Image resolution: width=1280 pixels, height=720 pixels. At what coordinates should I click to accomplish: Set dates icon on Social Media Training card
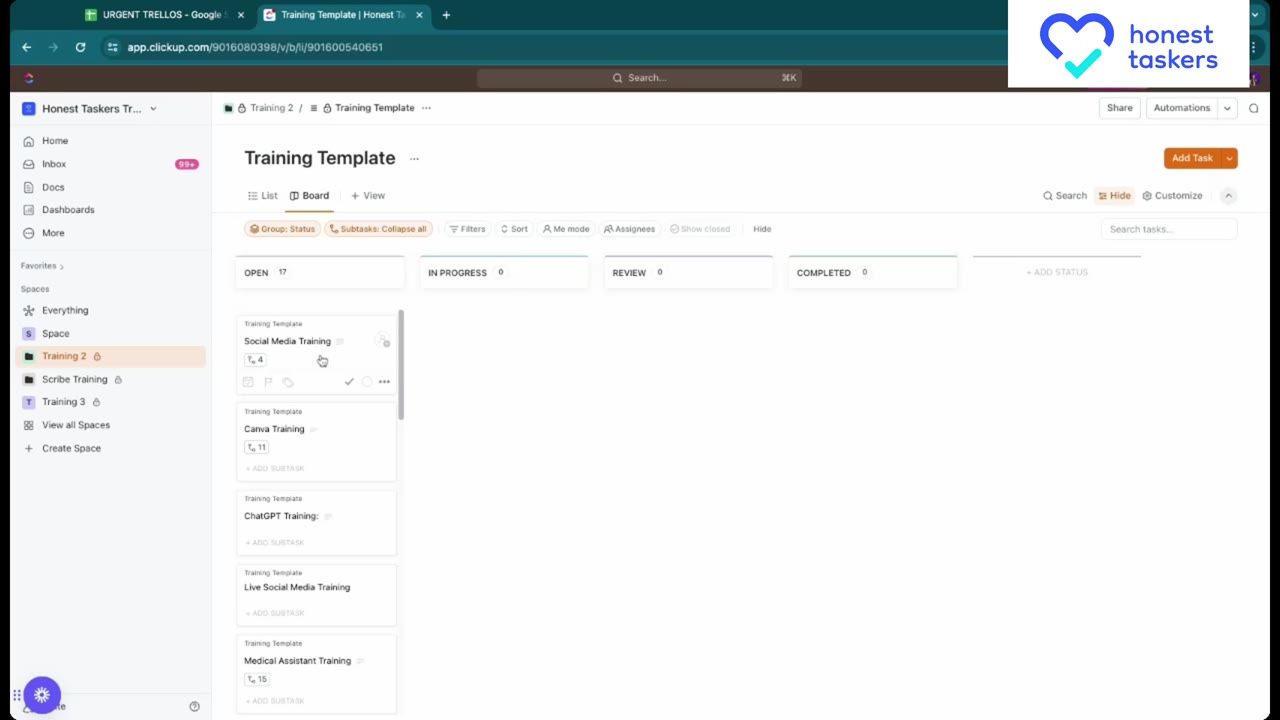[248, 382]
